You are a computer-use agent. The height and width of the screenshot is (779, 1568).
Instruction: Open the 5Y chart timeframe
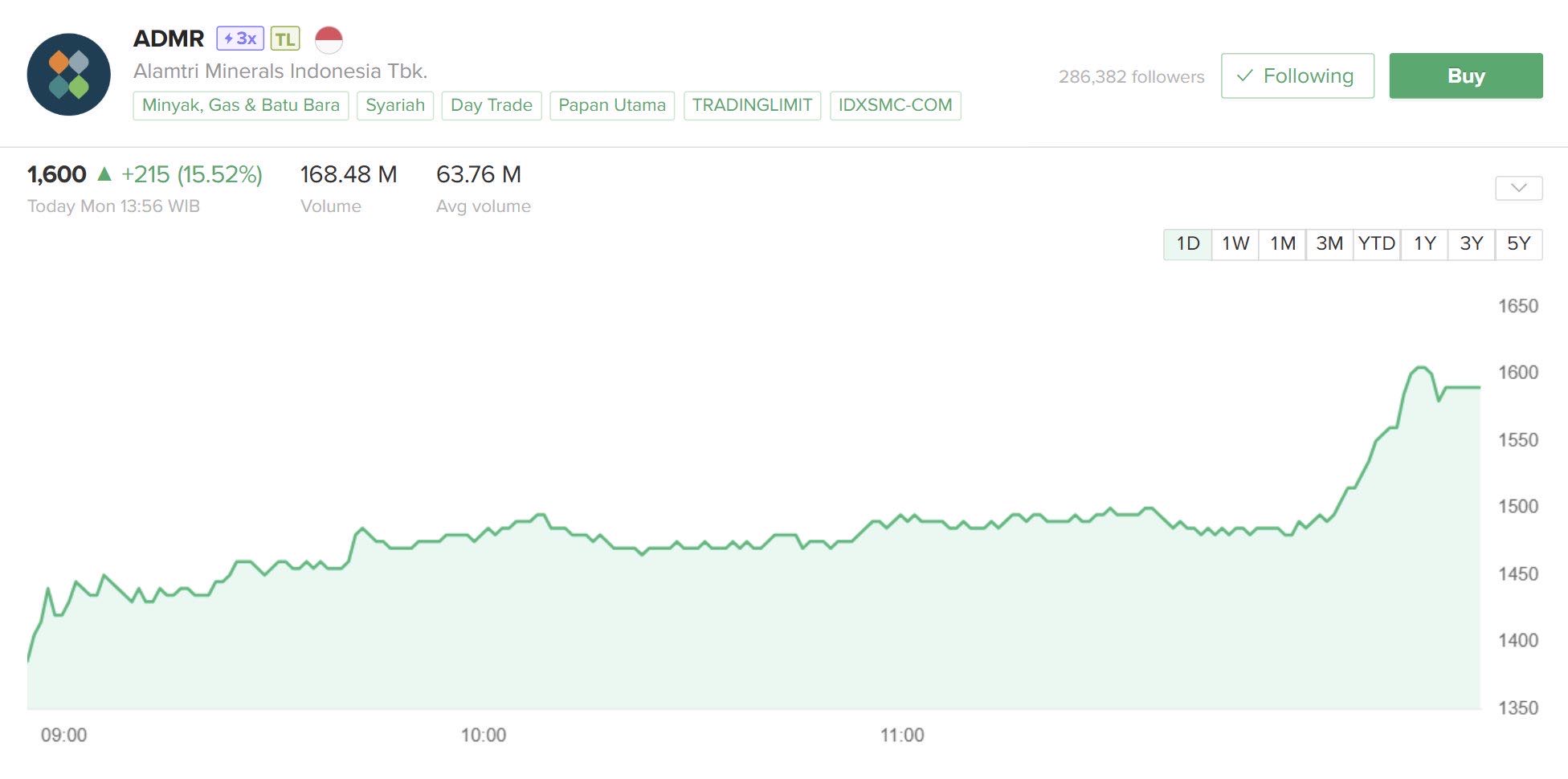pos(1518,244)
